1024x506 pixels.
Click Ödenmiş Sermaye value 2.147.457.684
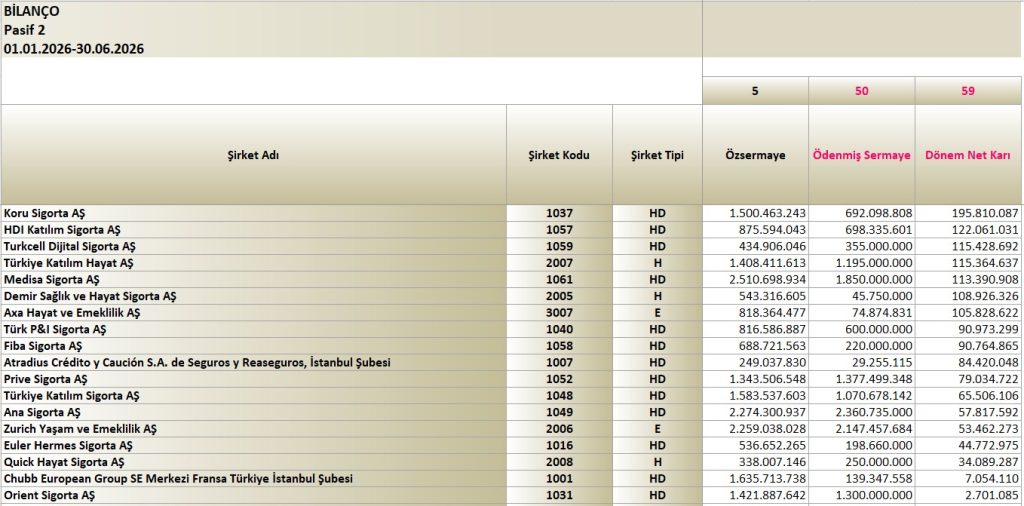pos(861,429)
